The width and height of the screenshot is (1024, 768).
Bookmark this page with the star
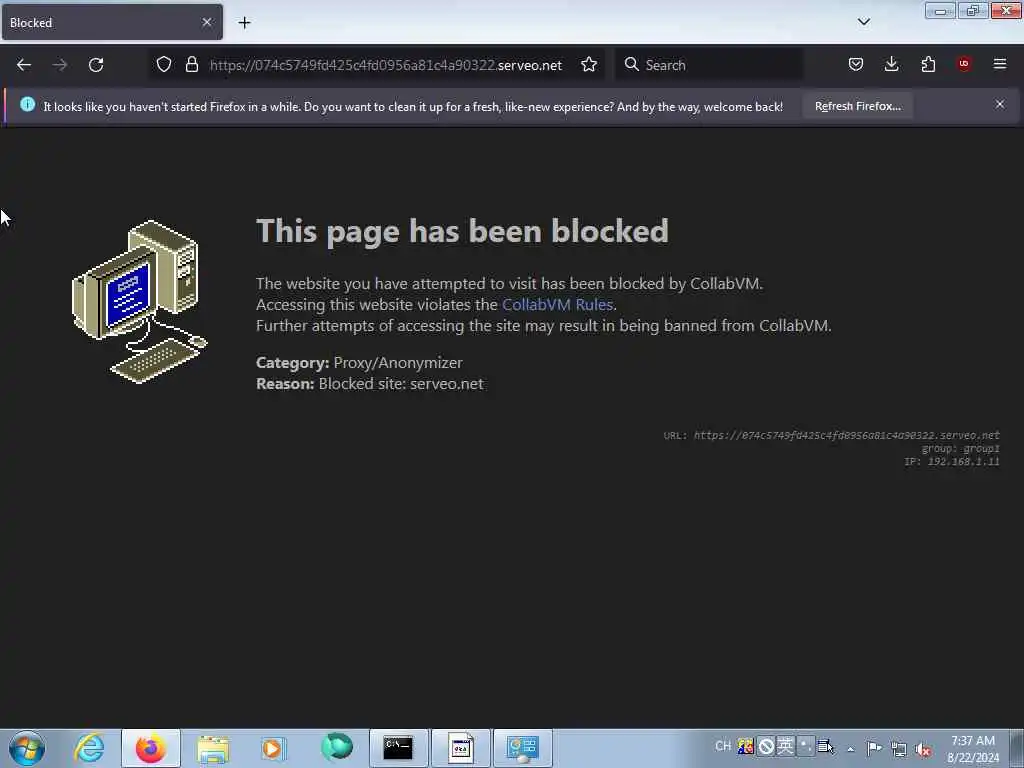click(588, 65)
